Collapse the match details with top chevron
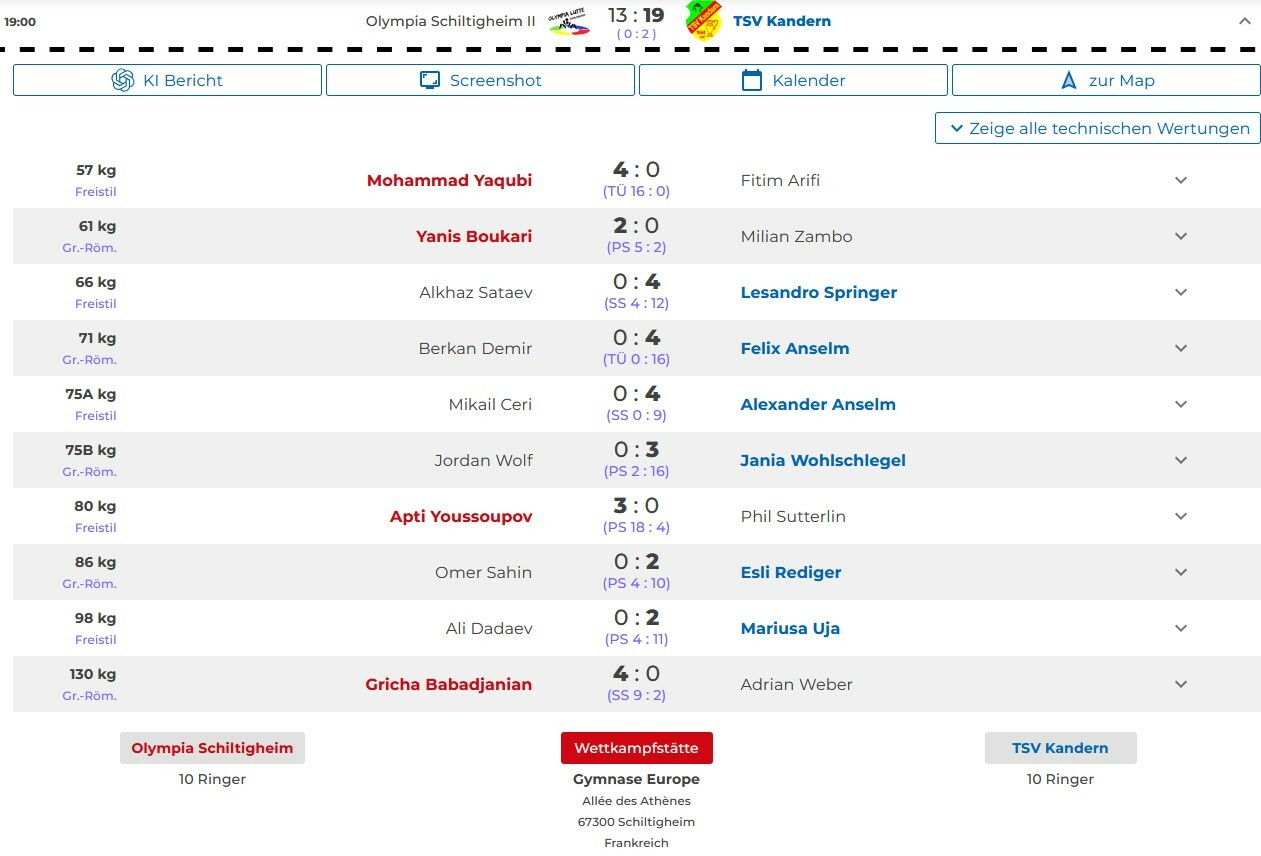 tap(1244, 21)
